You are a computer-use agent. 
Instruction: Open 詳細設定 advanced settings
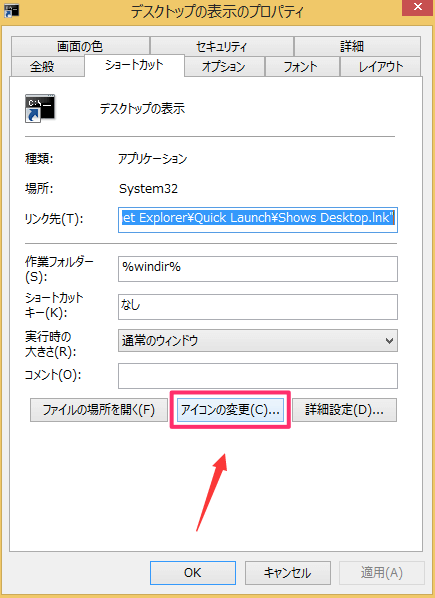tap(344, 410)
